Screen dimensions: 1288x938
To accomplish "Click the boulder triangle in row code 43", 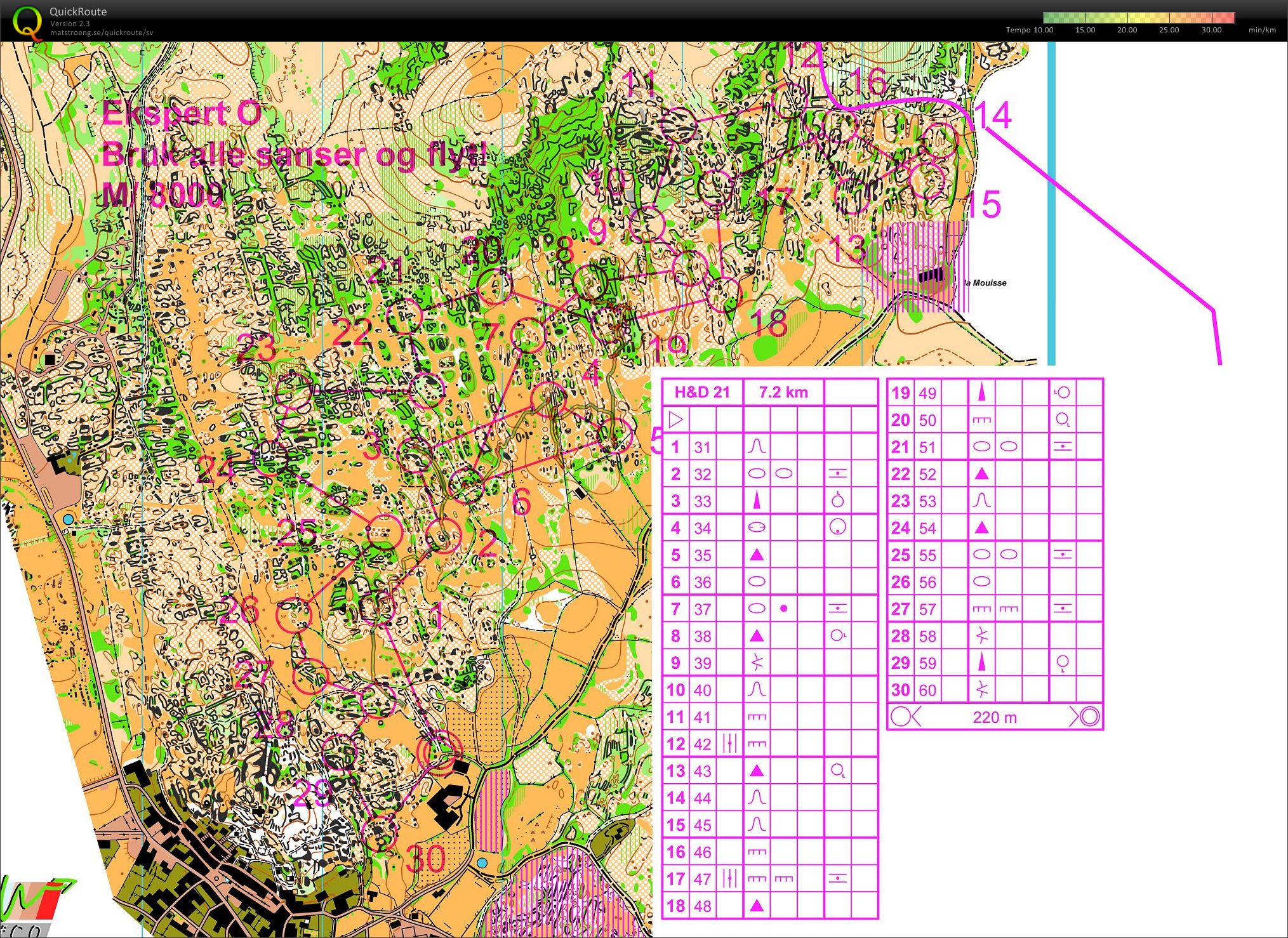I will 757,770.
